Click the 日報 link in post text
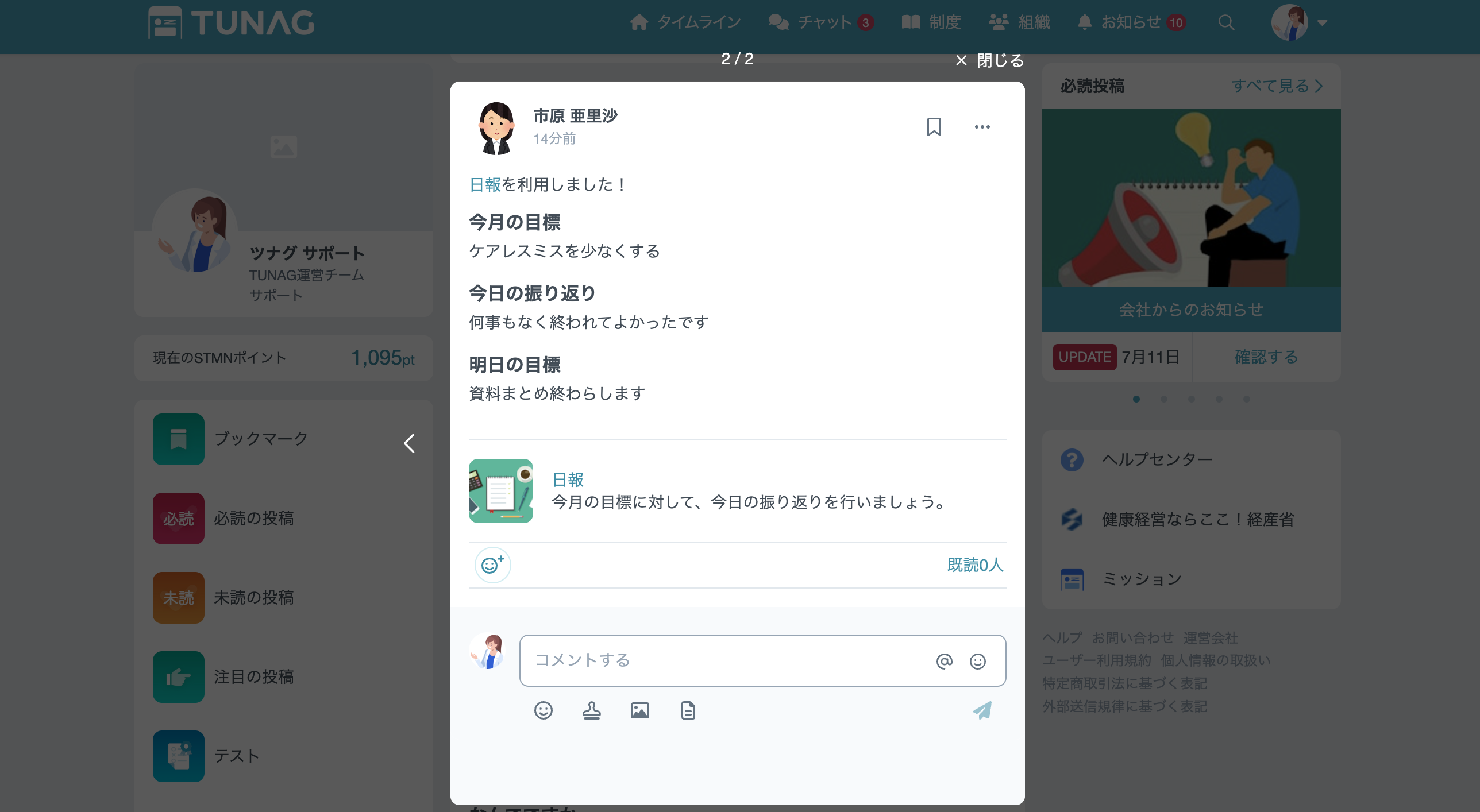The width and height of the screenshot is (1480, 812). 485,184
